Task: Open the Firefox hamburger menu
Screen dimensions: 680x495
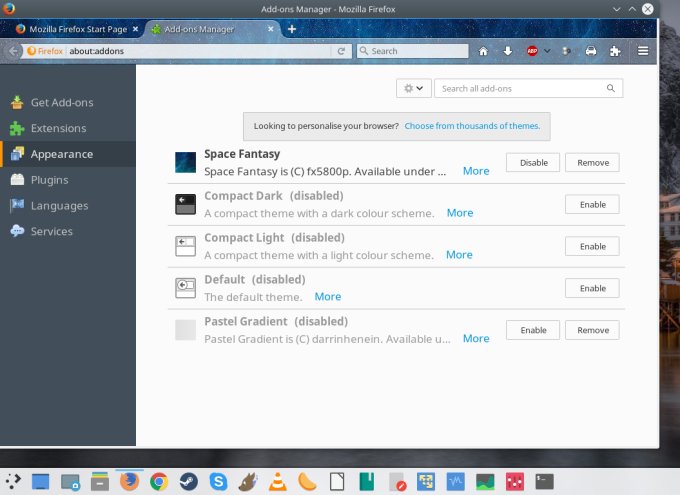Action: tap(643, 51)
